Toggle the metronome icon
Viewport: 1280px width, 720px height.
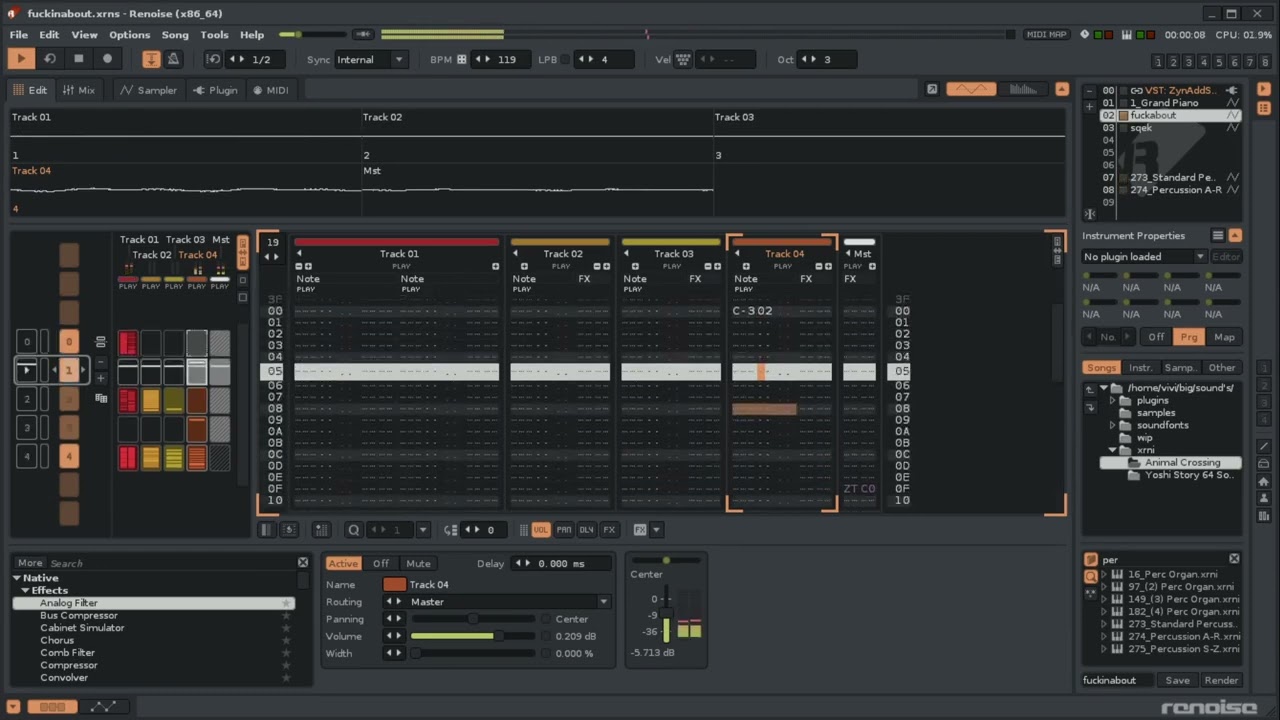pos(173,59)
